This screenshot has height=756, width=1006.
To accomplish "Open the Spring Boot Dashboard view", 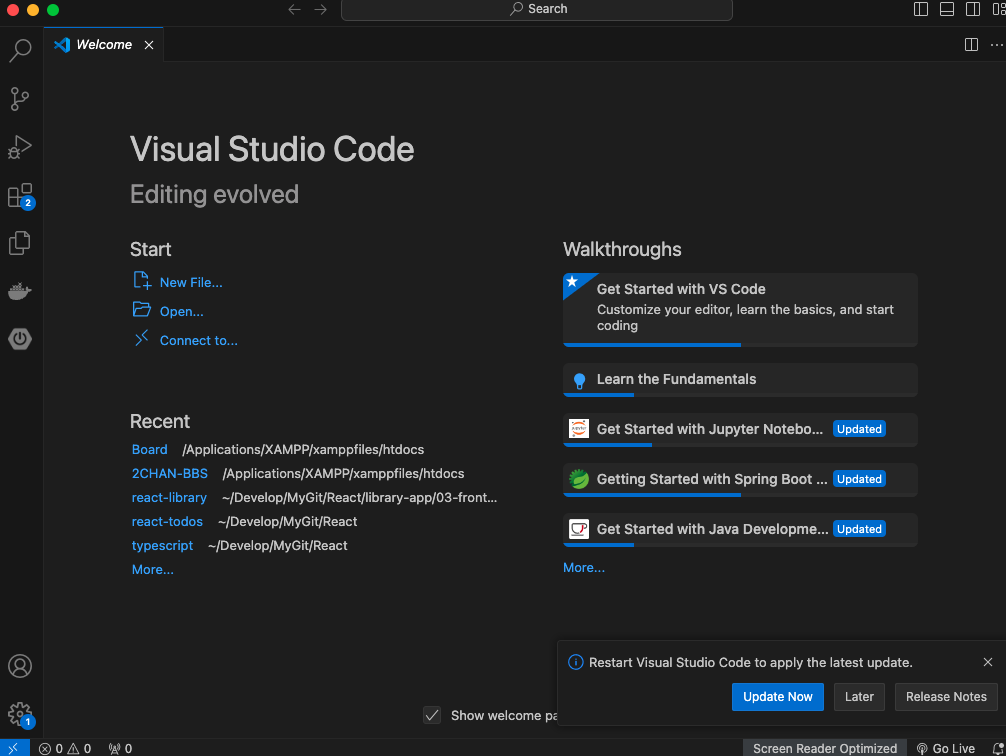I will [20, 339].
